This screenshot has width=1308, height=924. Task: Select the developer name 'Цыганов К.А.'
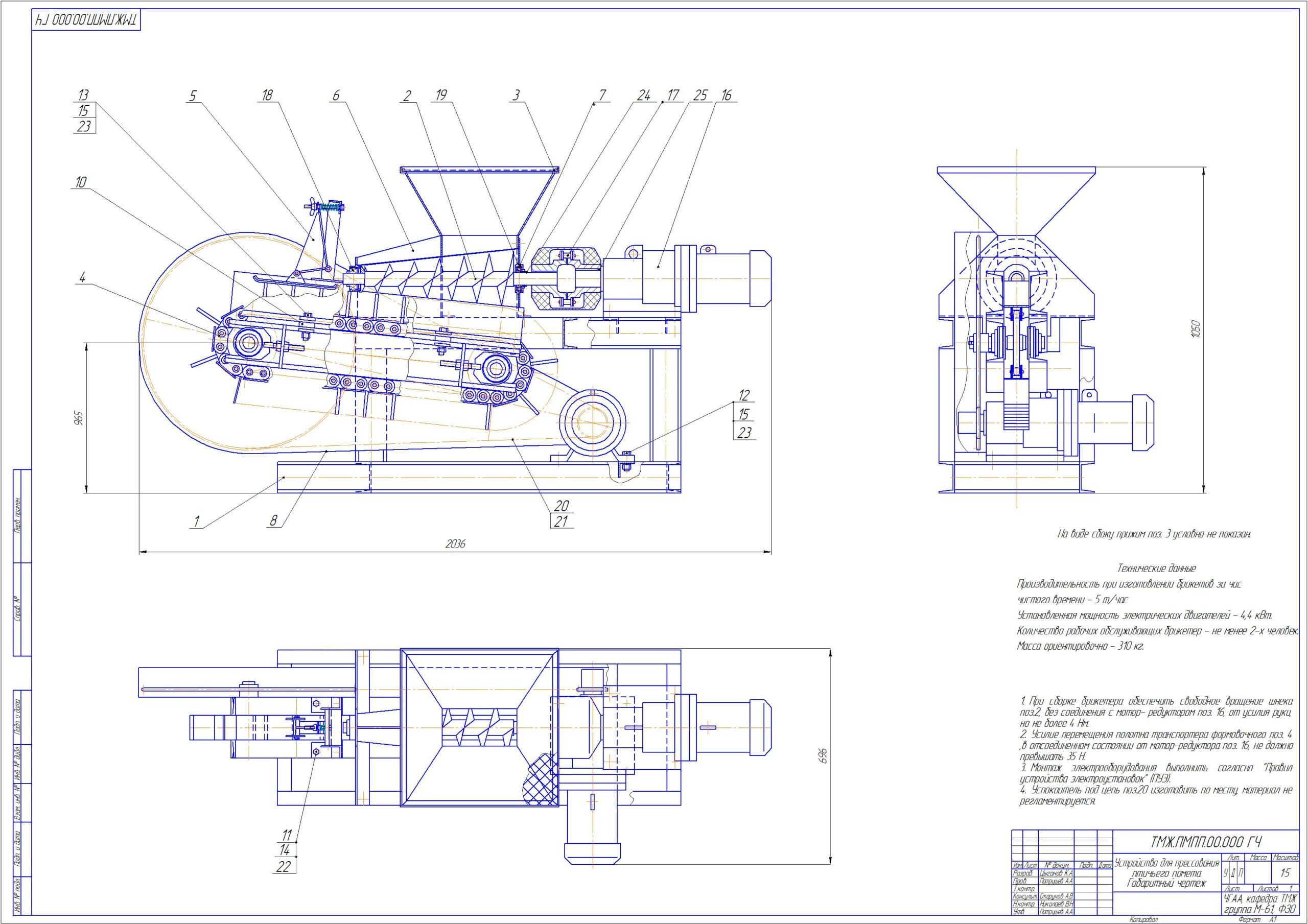click(x=1057, y=873)
